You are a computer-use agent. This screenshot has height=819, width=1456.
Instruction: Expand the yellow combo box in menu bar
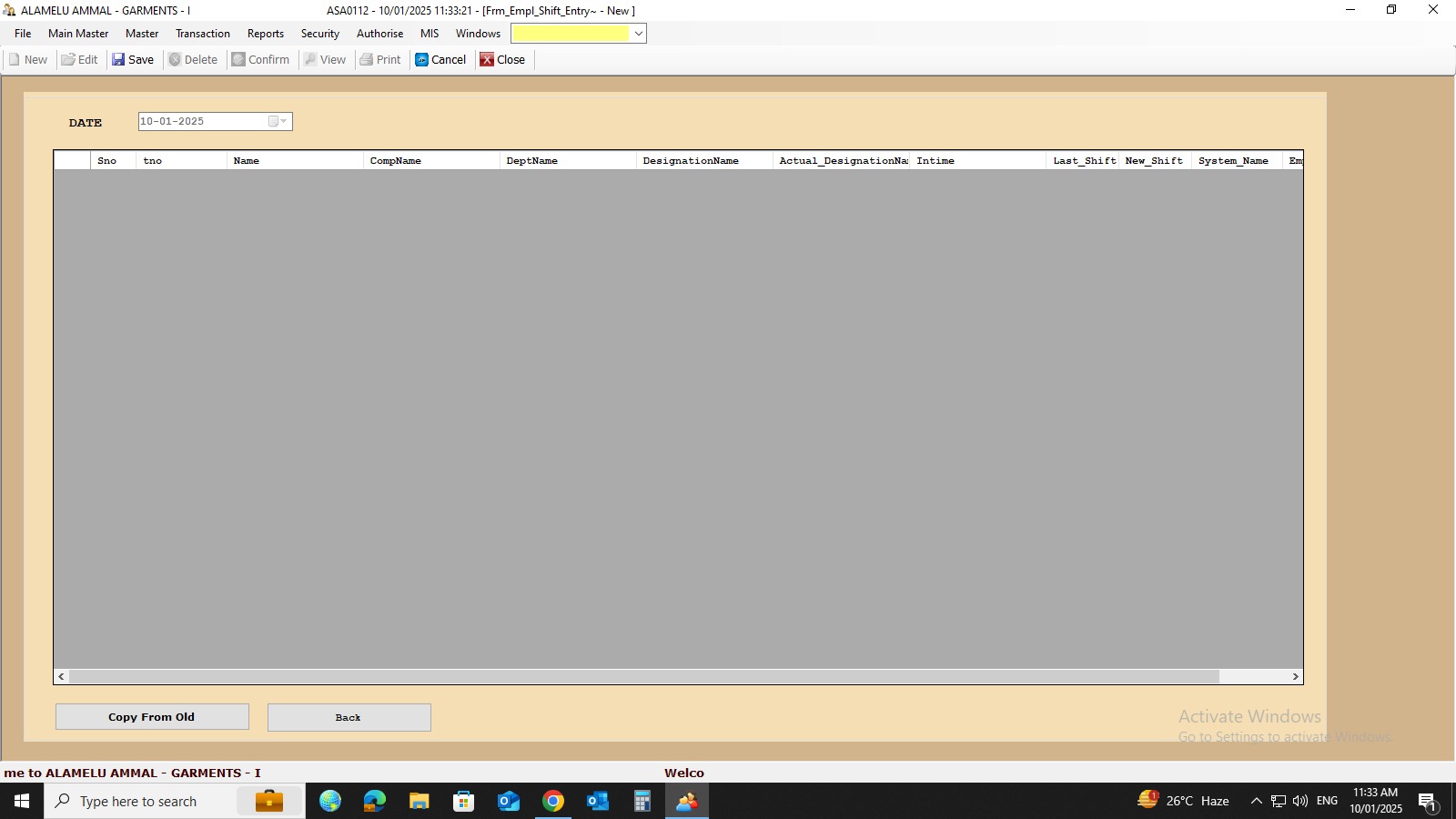[x=639, y=34]
